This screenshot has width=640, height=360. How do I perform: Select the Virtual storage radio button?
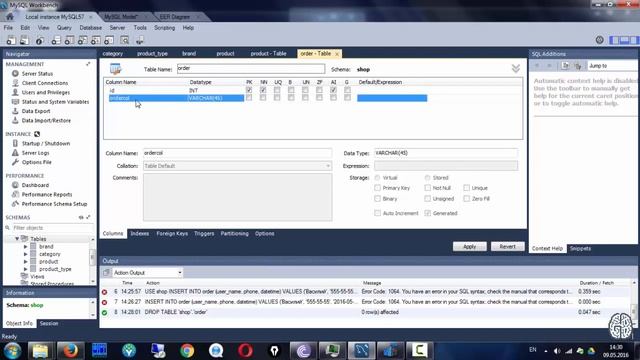378,178
